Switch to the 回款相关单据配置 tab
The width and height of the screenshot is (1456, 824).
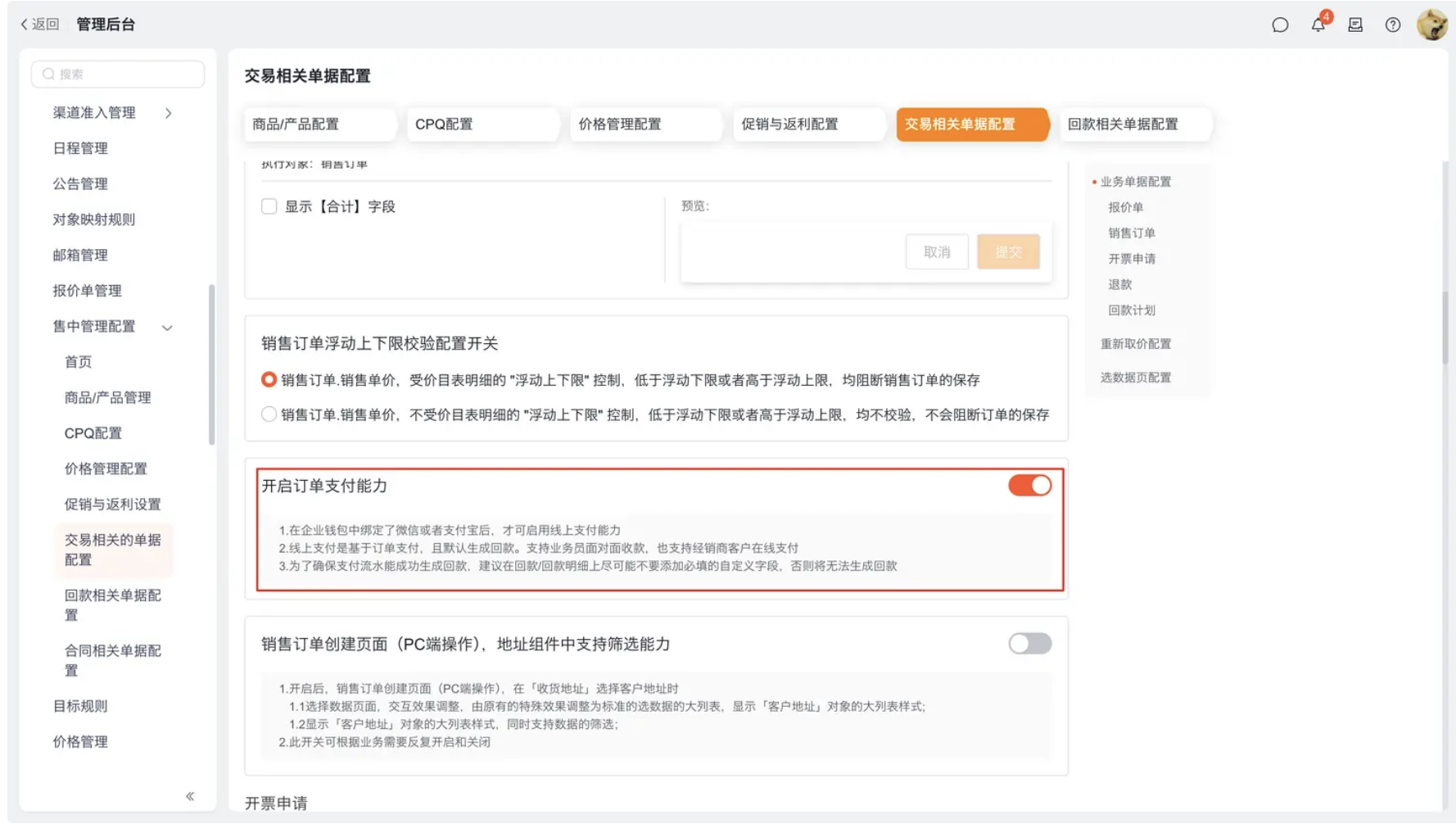click(x=1135, y=125)
